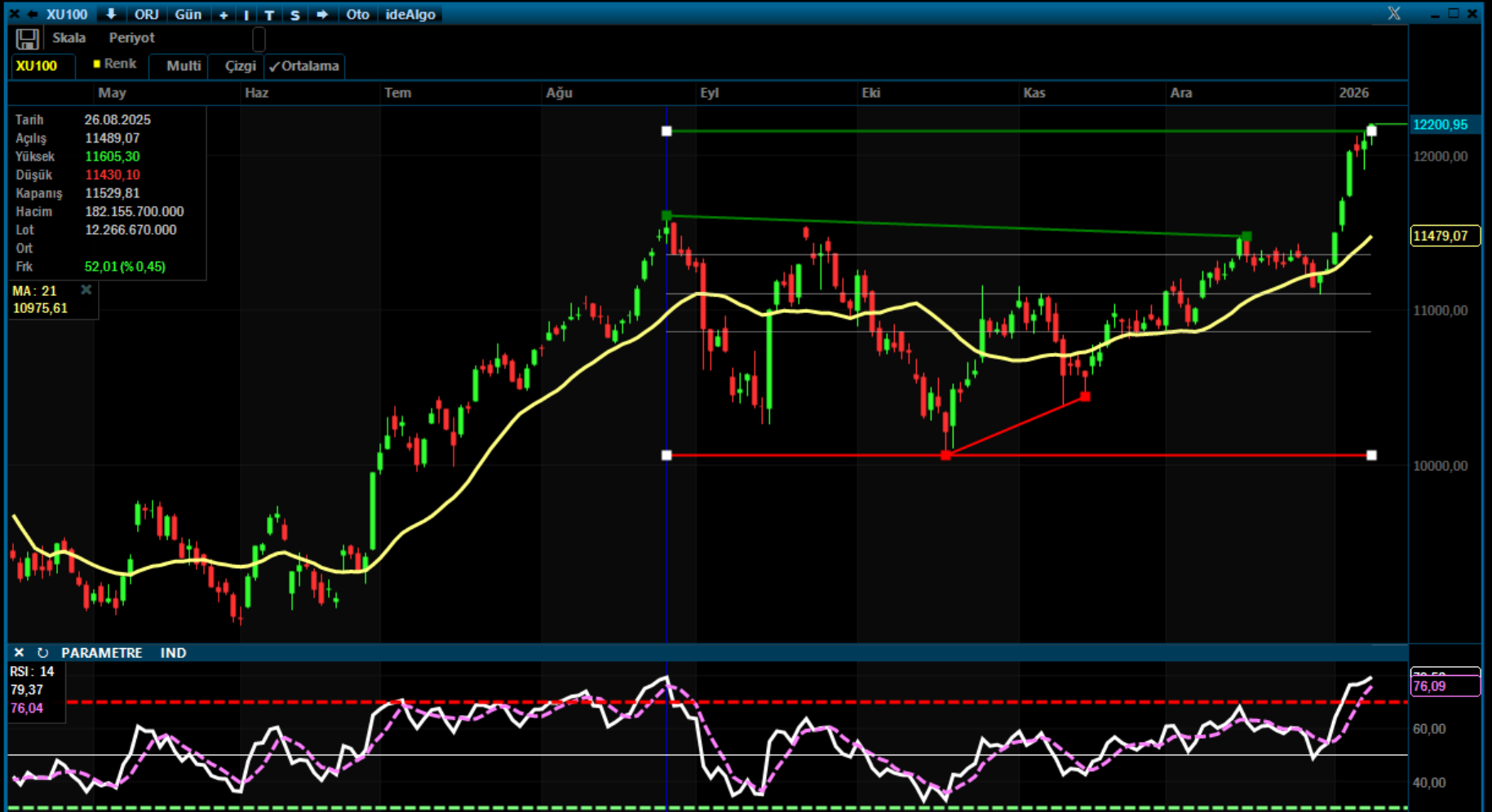
Task: Refresh the RSI indicator panel
Action: pos(42,653)
